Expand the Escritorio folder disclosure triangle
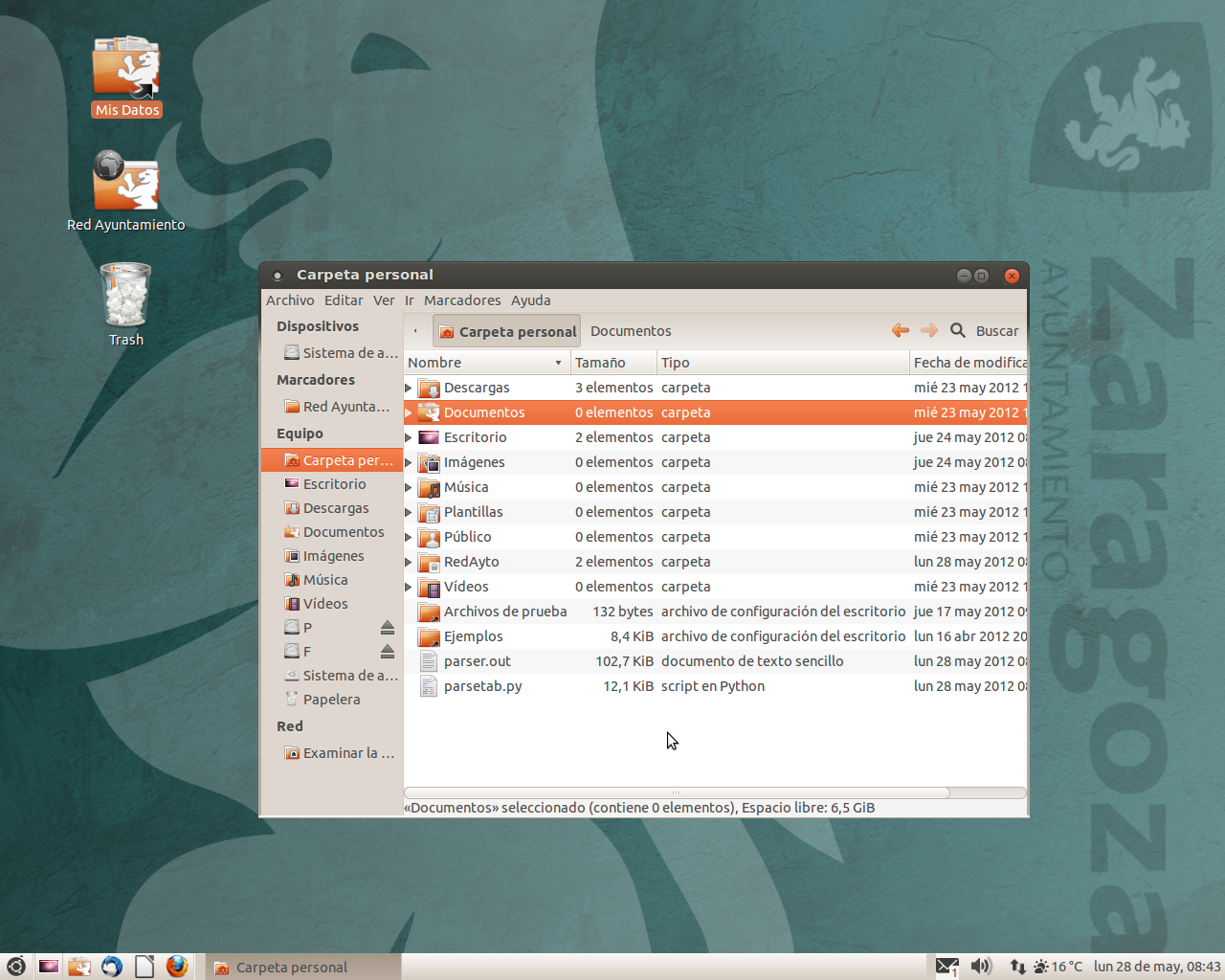Screen dimensions: 1225x980 coord(408,436)
